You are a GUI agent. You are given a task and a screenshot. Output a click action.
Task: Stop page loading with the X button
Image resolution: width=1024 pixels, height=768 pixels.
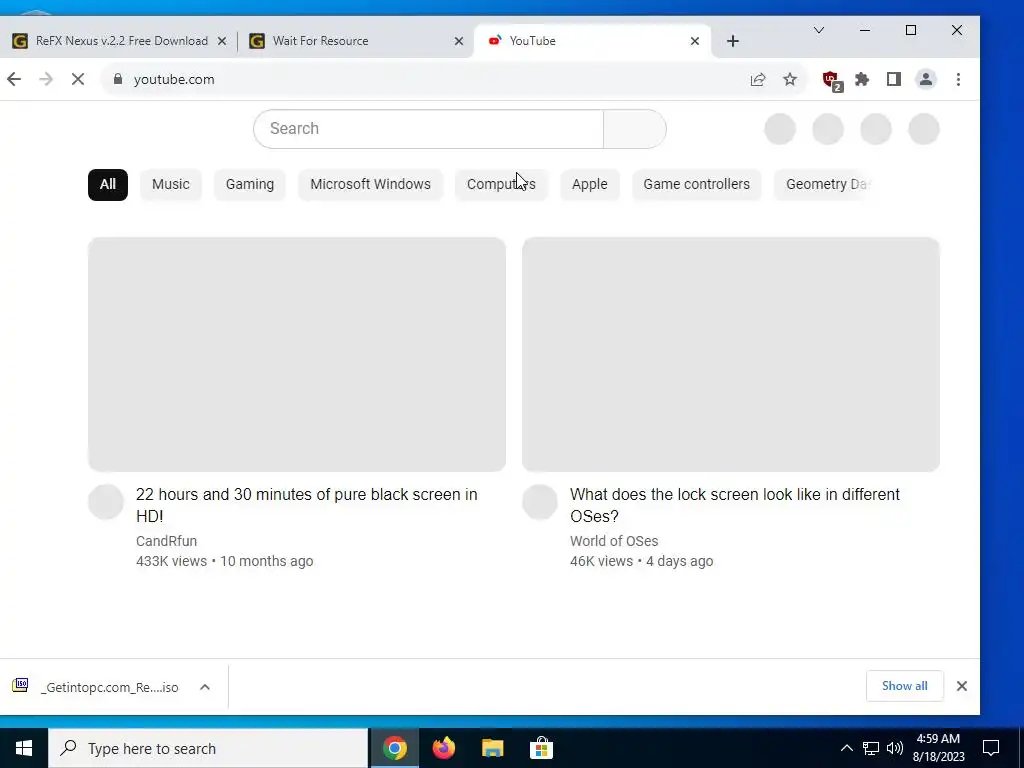point(78,80)
